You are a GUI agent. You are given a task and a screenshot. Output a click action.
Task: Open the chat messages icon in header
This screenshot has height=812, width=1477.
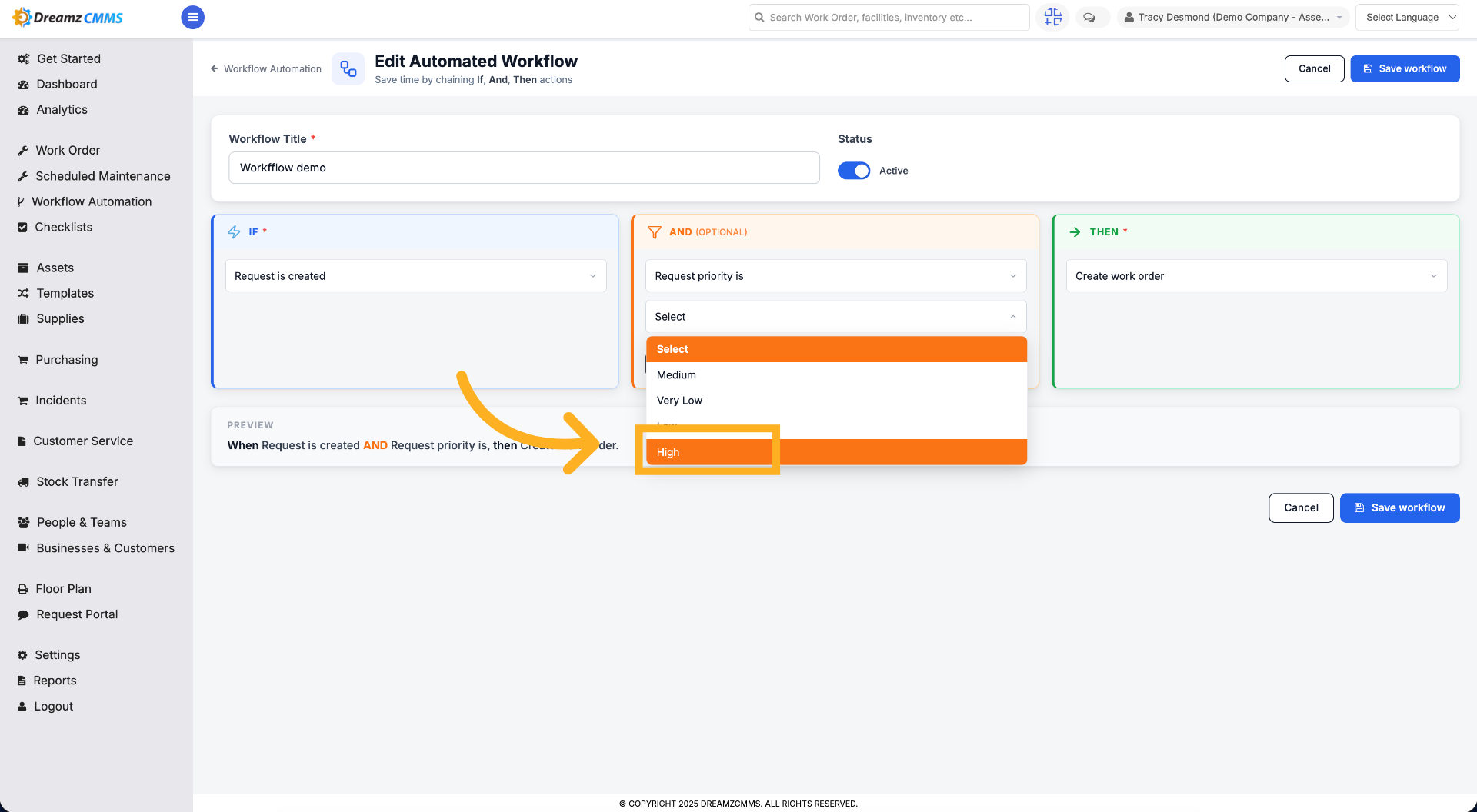(x=1089, y=17)
